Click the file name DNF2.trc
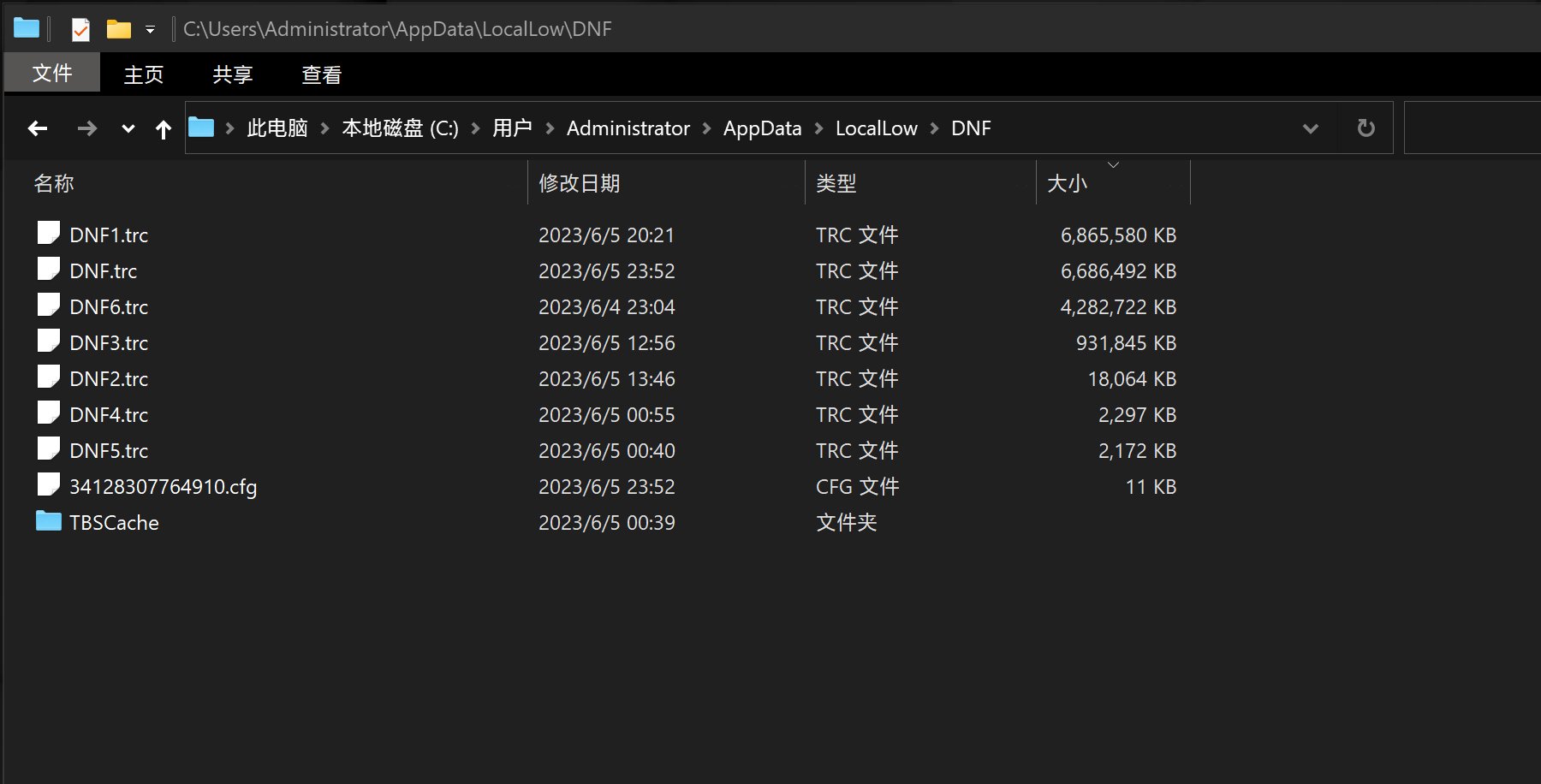This screenshot has width=1541, height=784. click(109, 379)
